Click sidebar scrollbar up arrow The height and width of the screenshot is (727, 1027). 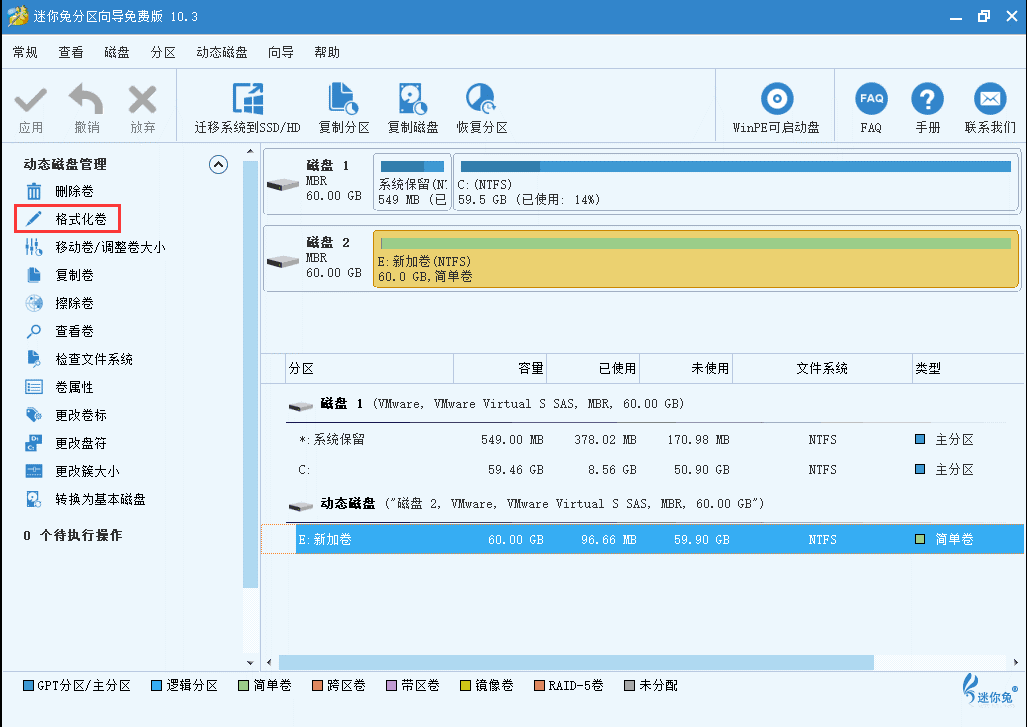(x=250, y=152)
